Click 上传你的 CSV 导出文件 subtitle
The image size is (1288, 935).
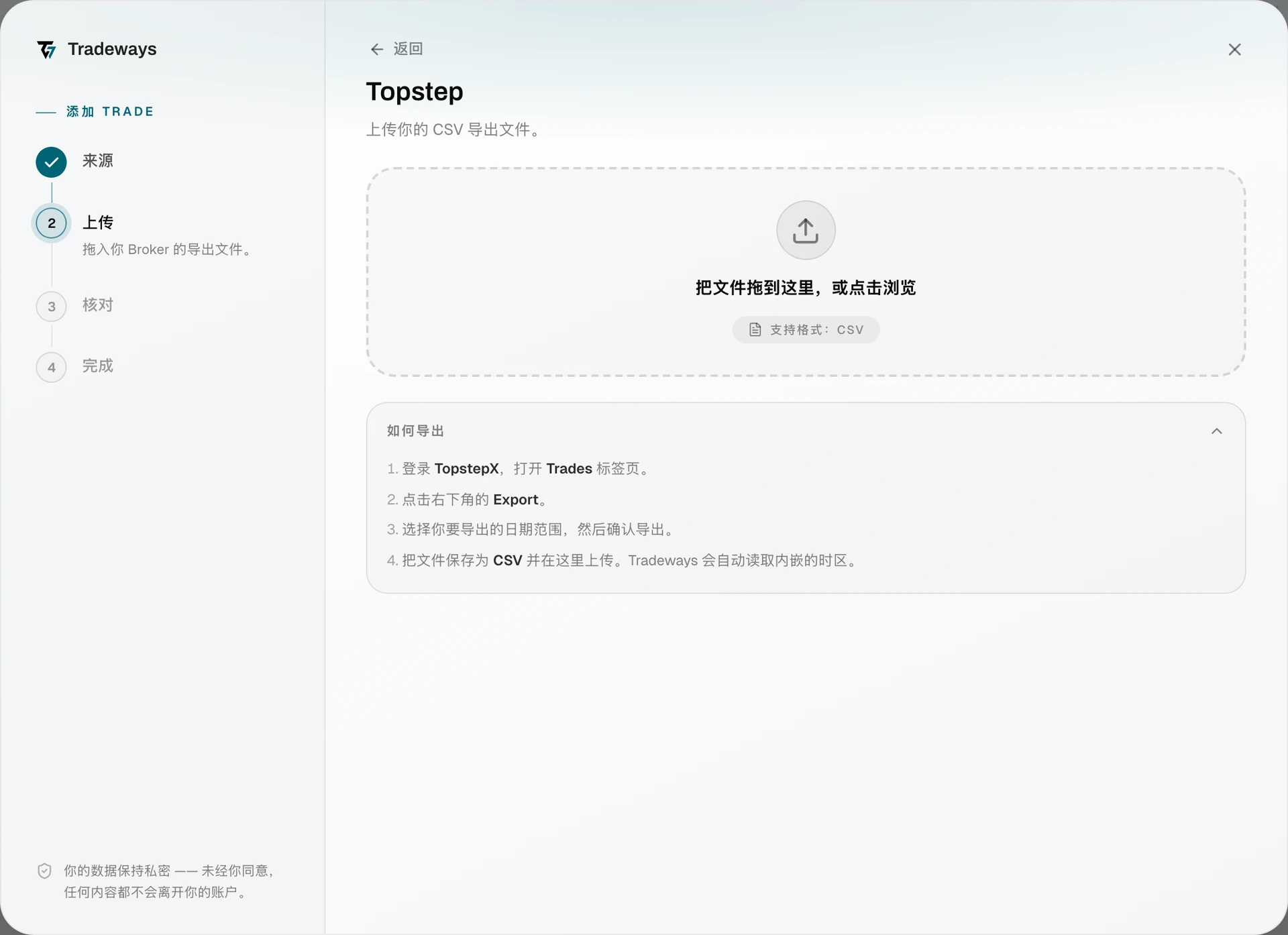pos(453,129)
